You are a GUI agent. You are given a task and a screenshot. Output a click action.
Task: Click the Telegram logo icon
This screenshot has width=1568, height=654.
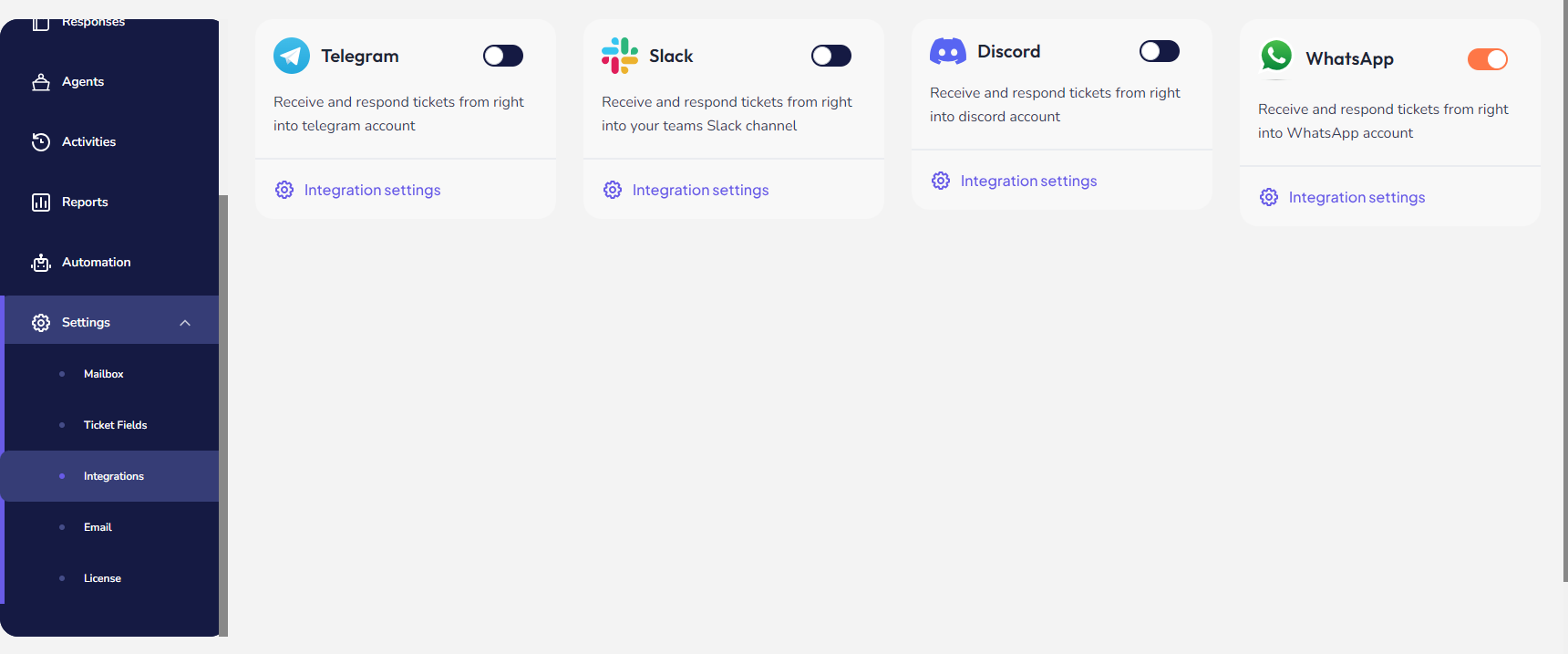292,56
